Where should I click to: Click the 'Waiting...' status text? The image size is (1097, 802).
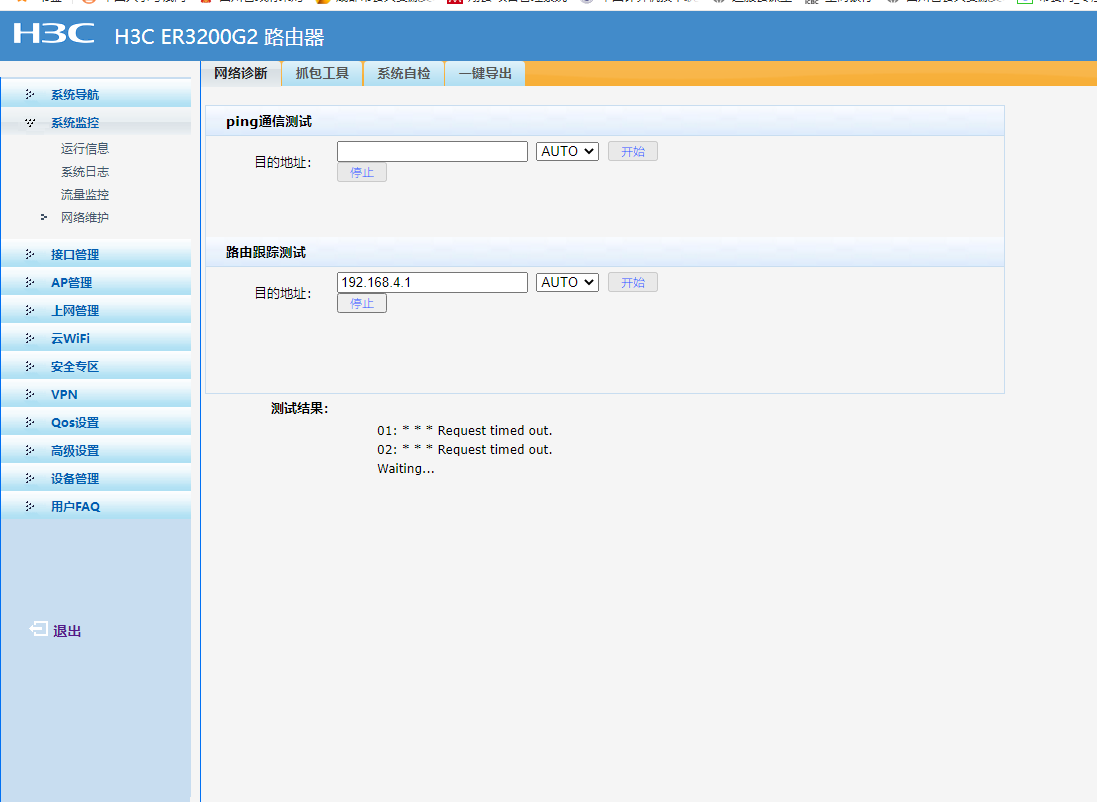pyautogui.click(x=406, y=468)
